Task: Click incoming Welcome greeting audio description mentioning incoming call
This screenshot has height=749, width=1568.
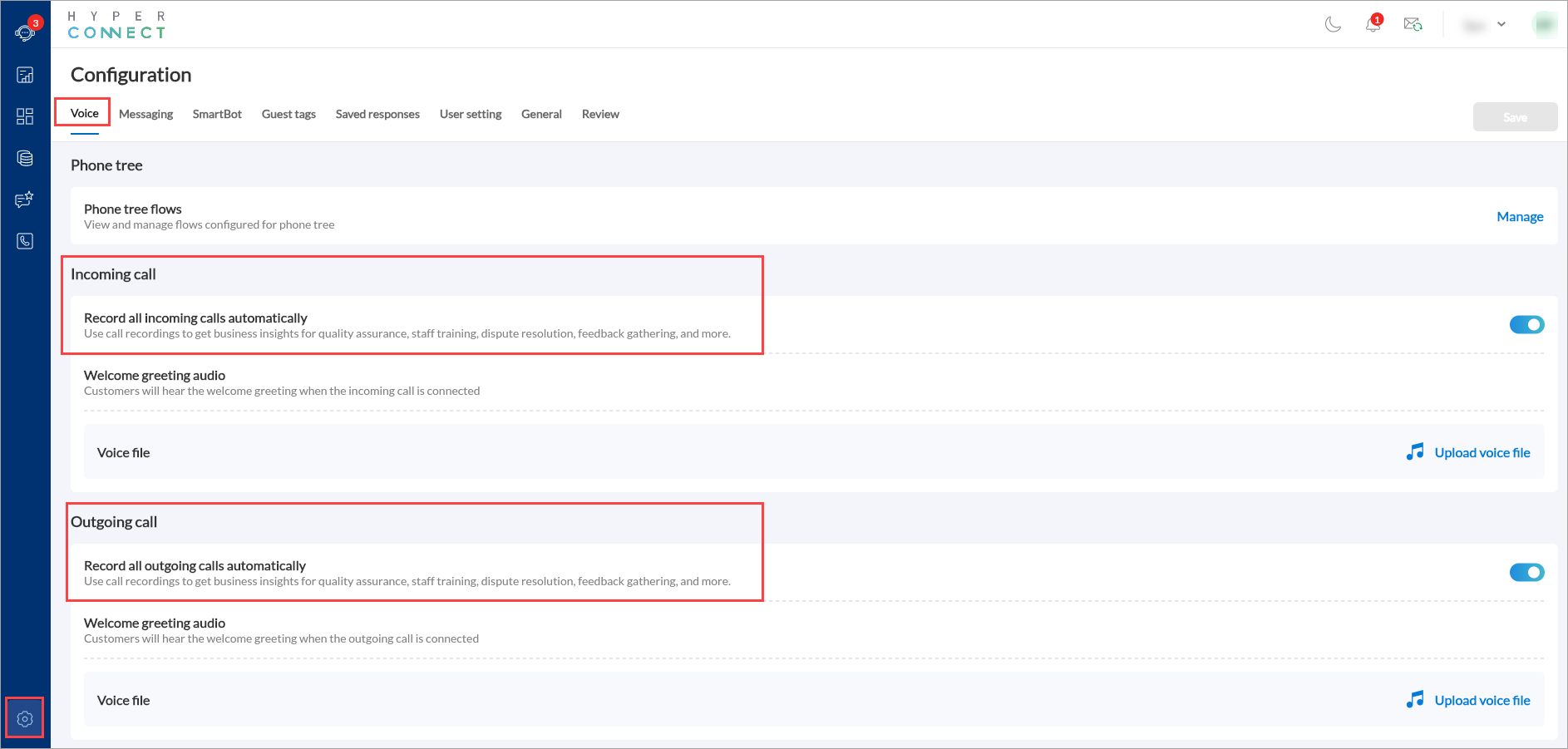Action: [x=282, y=391]
